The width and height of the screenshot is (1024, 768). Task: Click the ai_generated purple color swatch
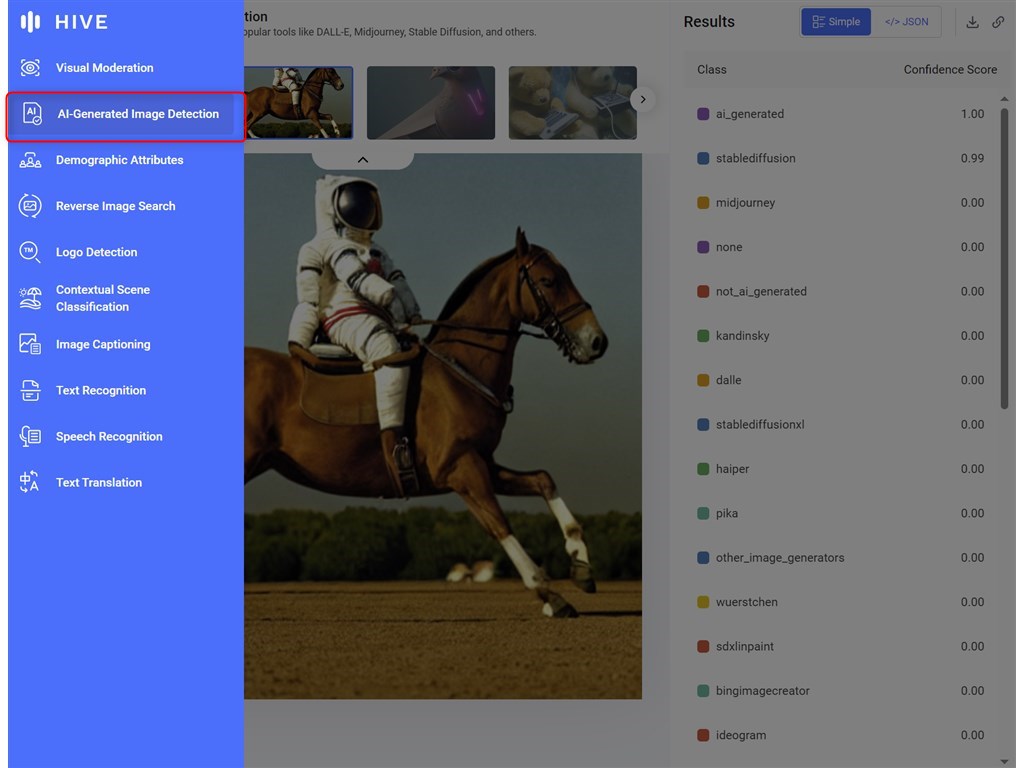(703, 114)
